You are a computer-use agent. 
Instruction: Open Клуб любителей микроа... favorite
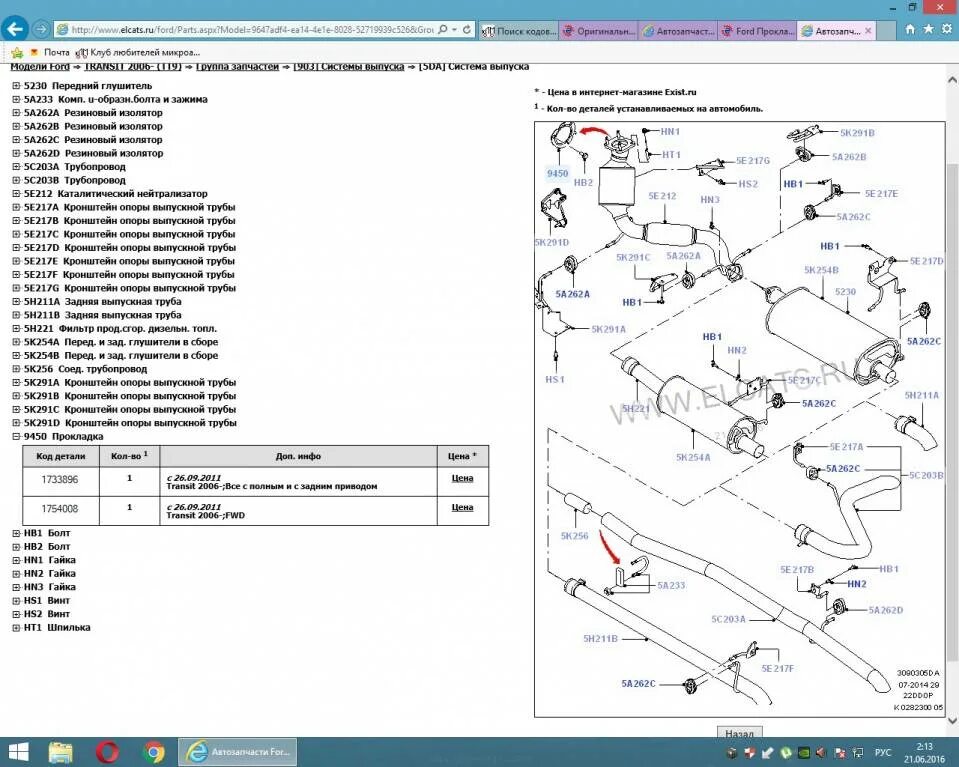click(138, 53)
